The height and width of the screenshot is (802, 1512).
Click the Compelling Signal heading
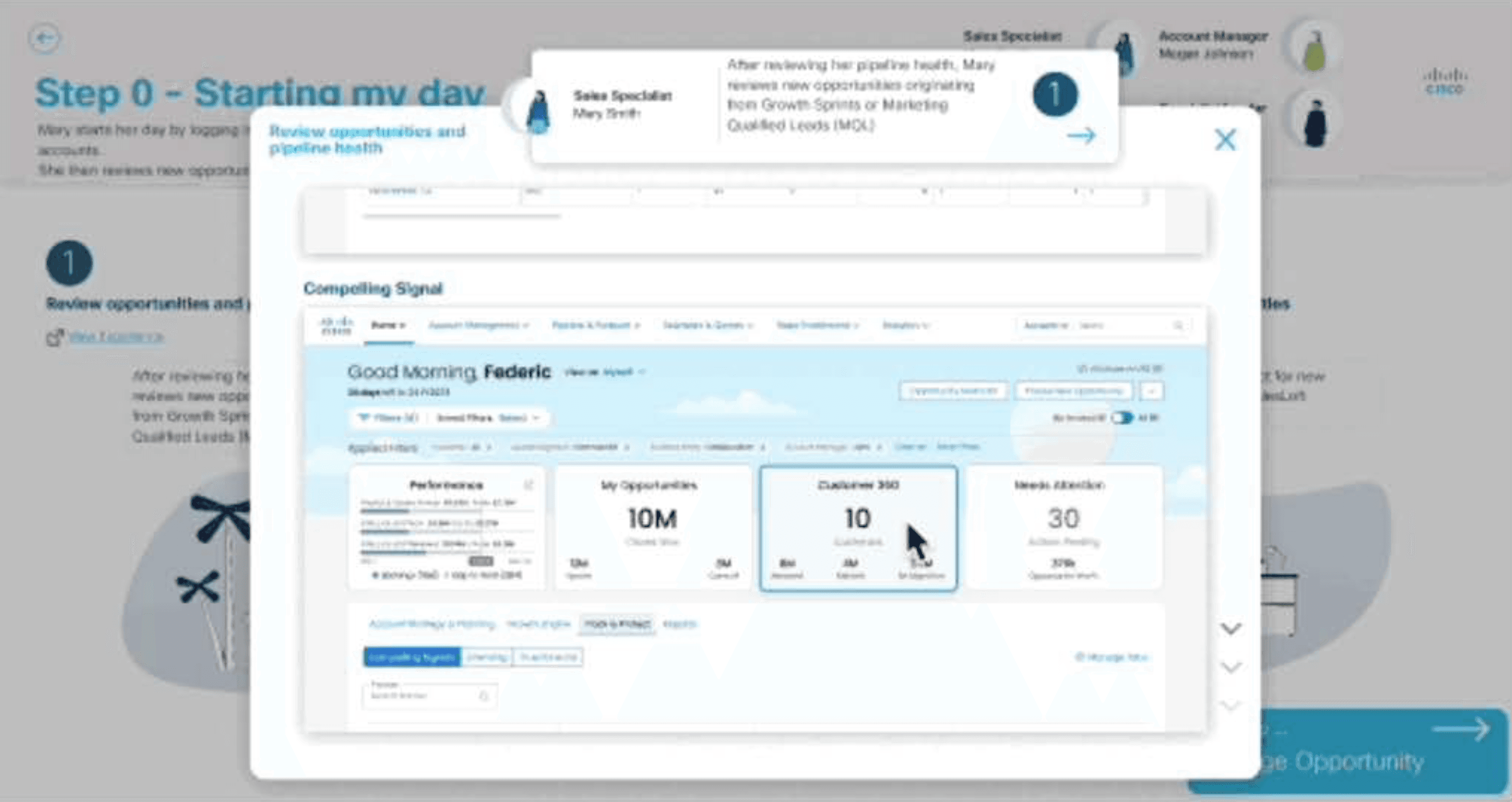(373, 289)
